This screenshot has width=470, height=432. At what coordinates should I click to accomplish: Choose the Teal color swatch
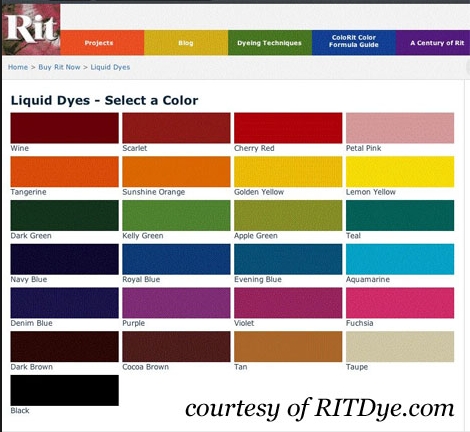400,215
